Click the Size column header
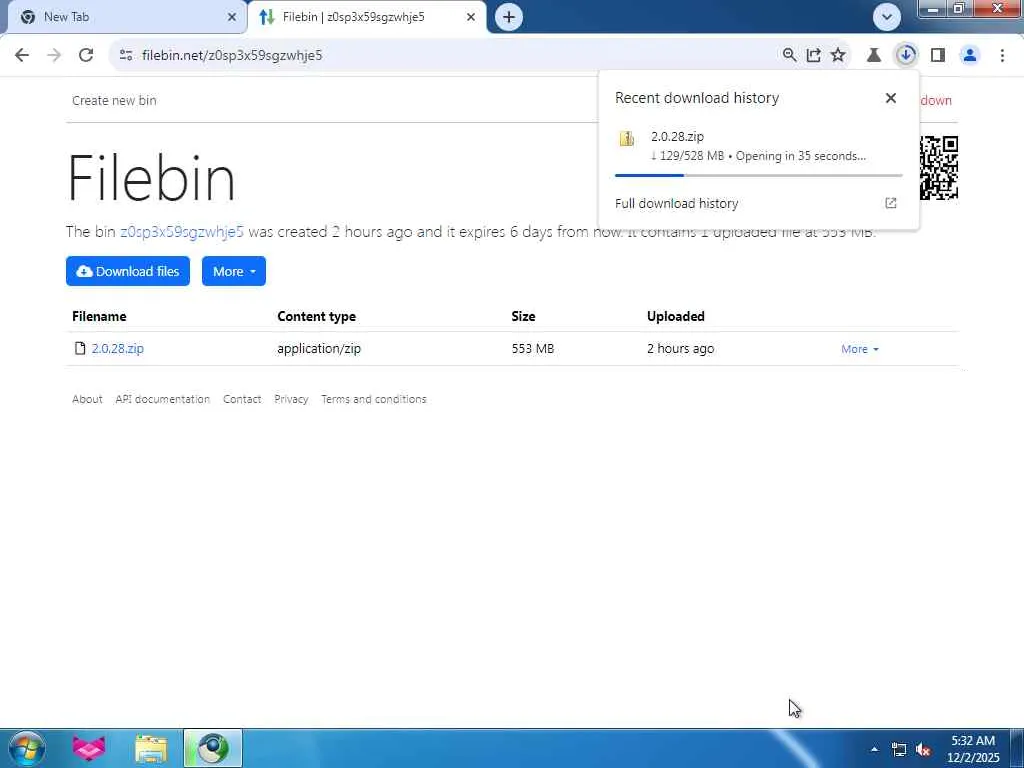The width and height of the screenshot is (1024, 768). [523, 317]
